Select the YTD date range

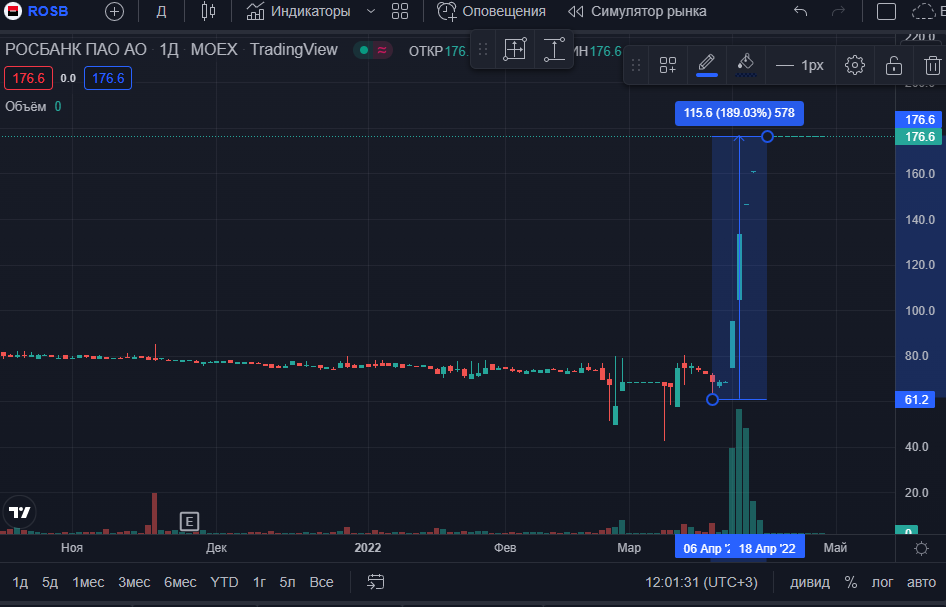click(x=224, y=582)
